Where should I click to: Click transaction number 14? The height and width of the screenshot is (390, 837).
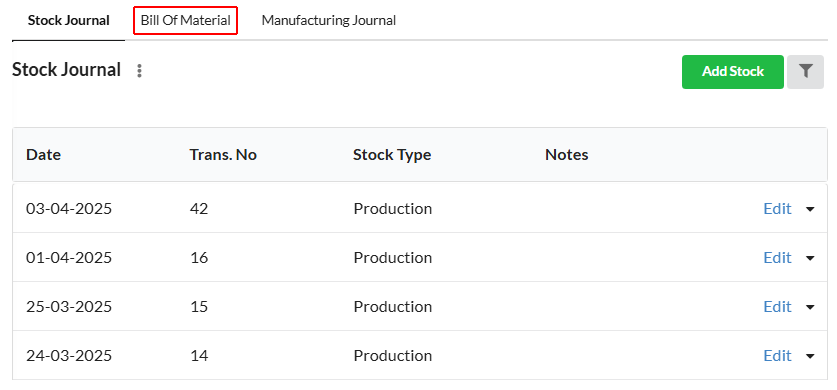coord(199,356)
